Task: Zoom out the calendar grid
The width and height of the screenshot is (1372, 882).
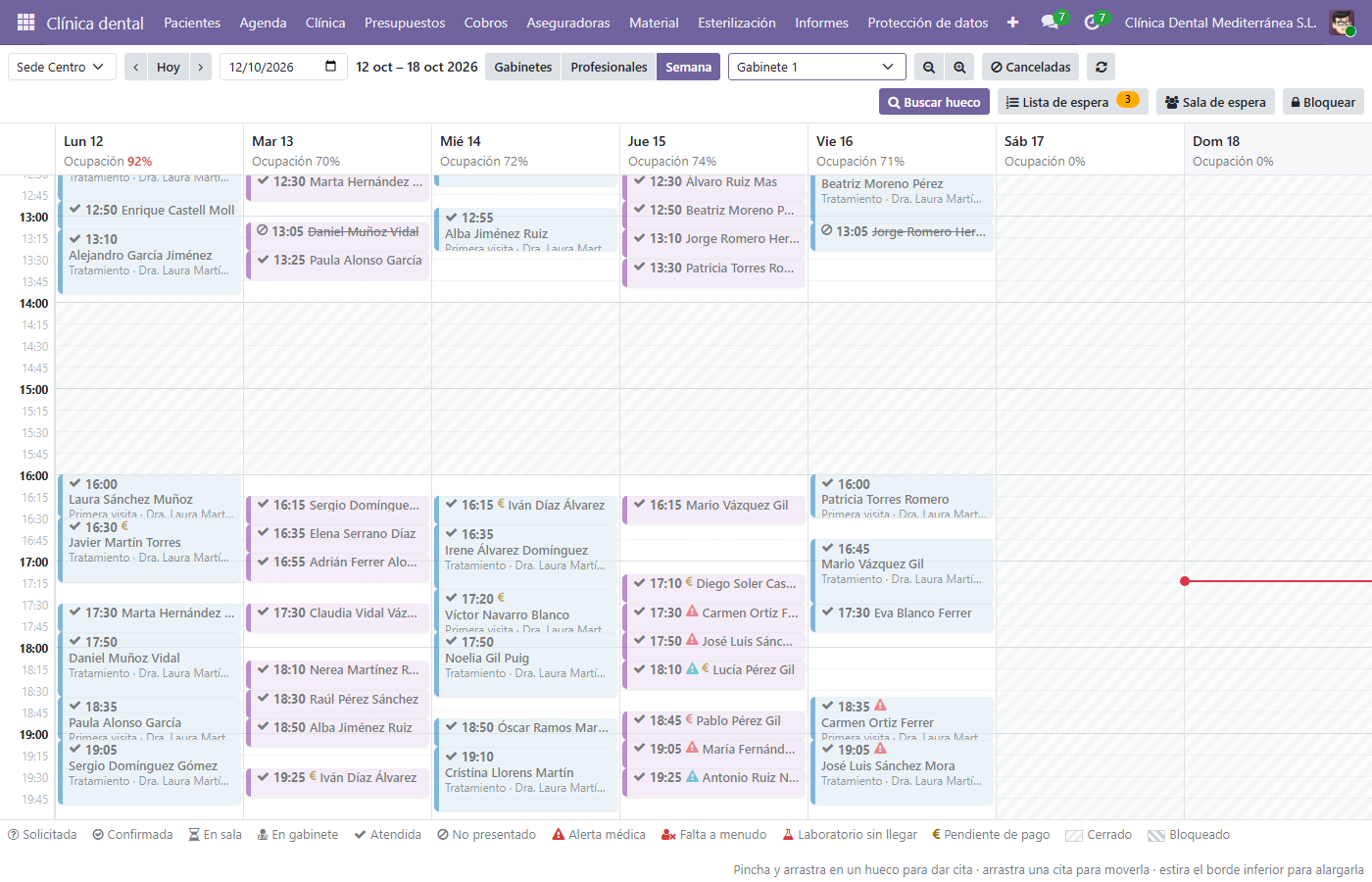Action: [x=929, y=67]
